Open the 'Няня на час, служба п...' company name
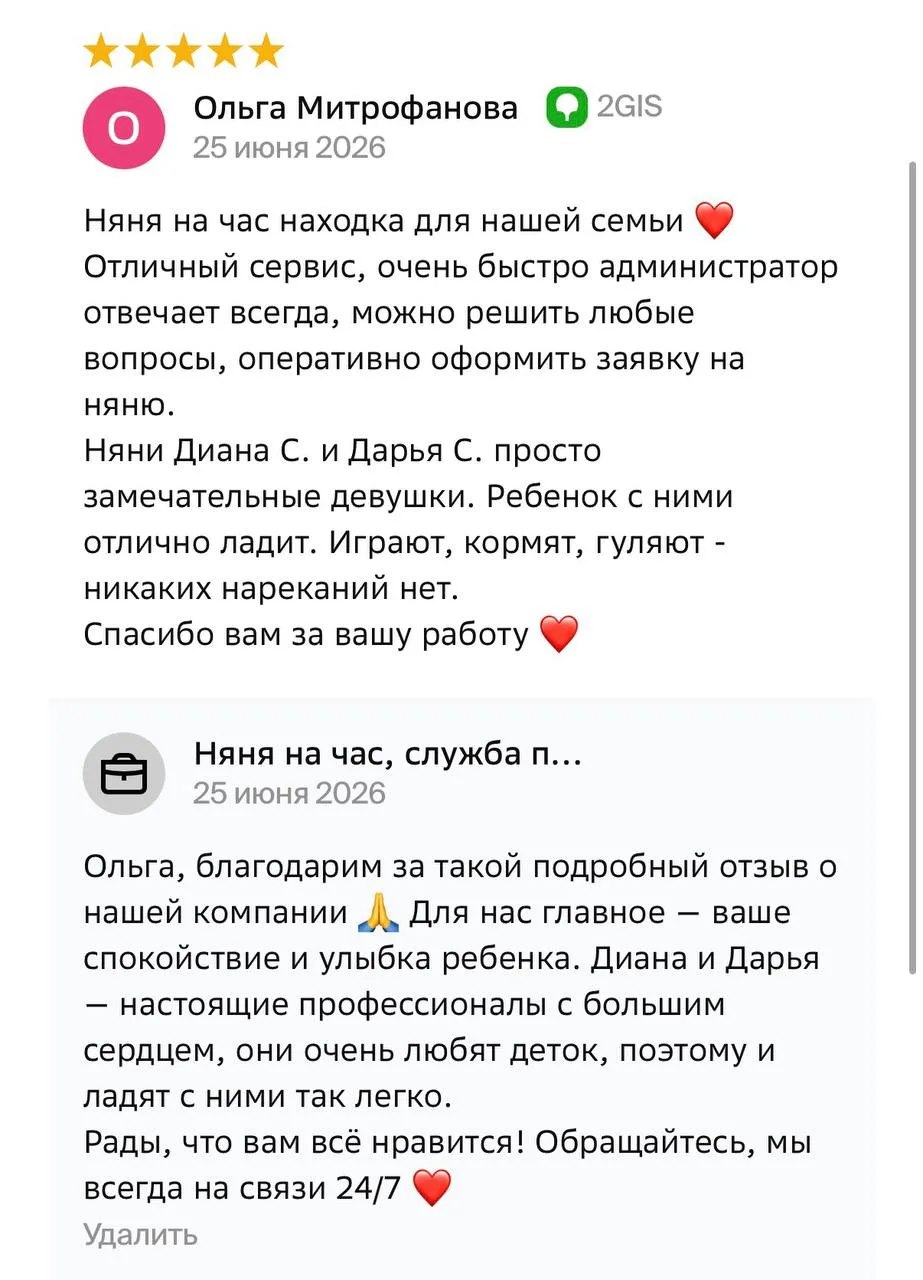The width and height of the screenshot is (923, 1280). click(x=388, y=754)
